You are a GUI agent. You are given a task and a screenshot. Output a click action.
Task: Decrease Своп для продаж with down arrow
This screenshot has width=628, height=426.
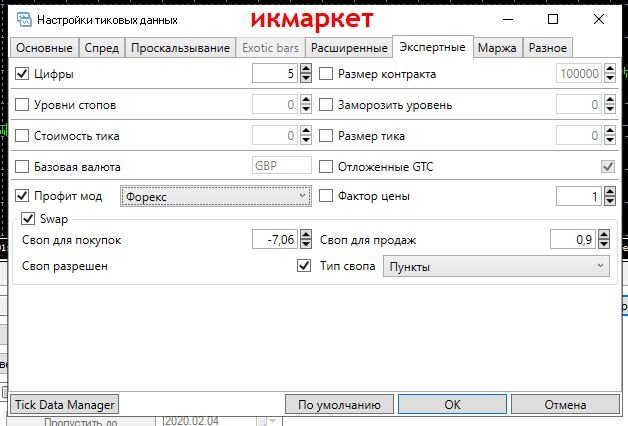[604, 244]
